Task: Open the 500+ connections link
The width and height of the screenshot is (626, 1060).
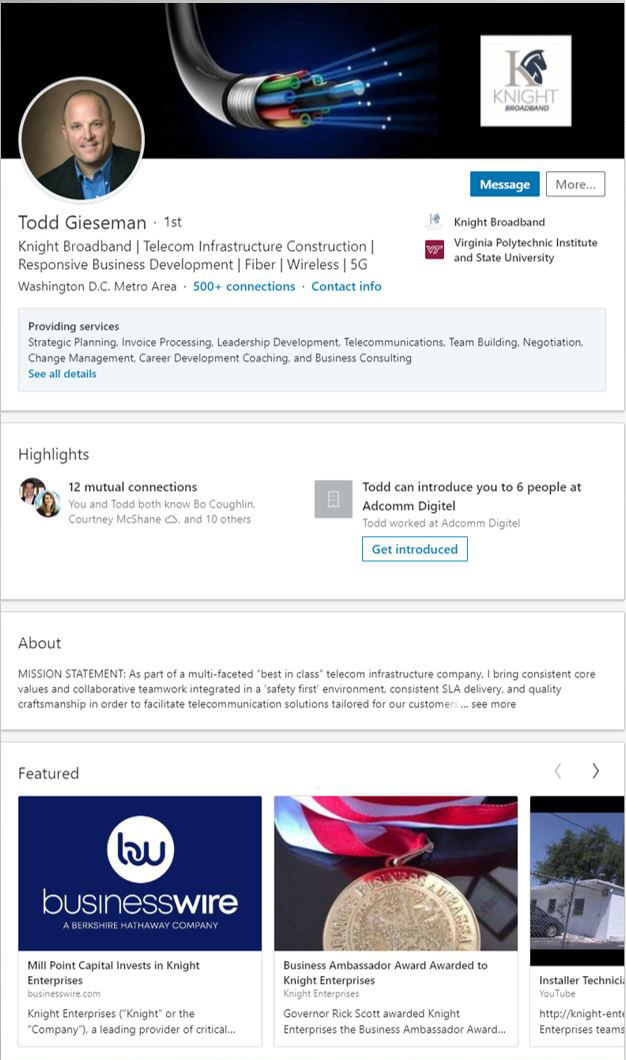Action: click(244, 286)
